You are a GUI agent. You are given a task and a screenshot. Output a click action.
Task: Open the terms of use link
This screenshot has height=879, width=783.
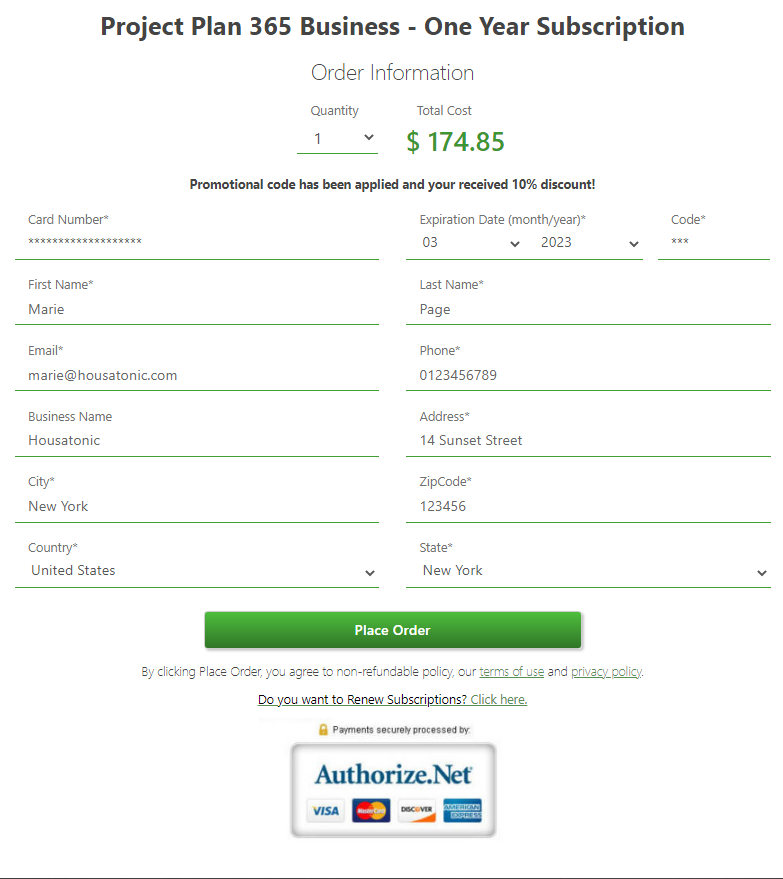click(x=511, y=672)
